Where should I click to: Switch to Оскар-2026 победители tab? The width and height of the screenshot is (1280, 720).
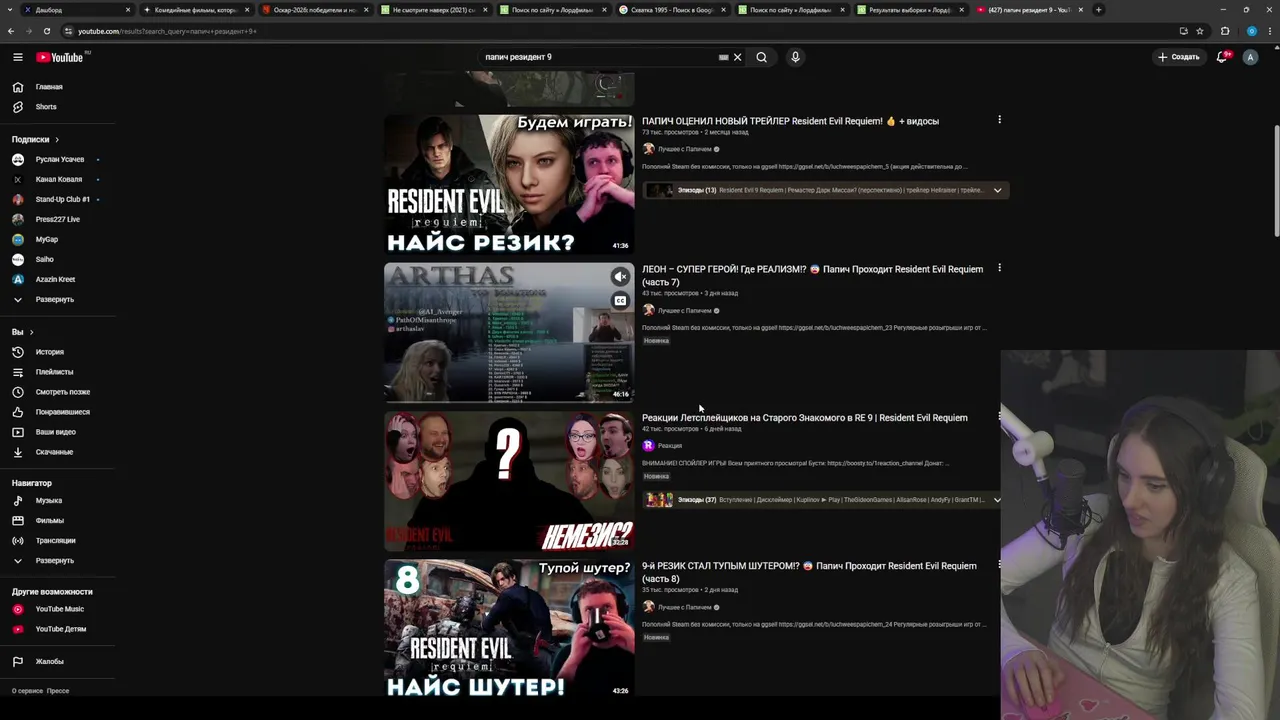point(313,10)
